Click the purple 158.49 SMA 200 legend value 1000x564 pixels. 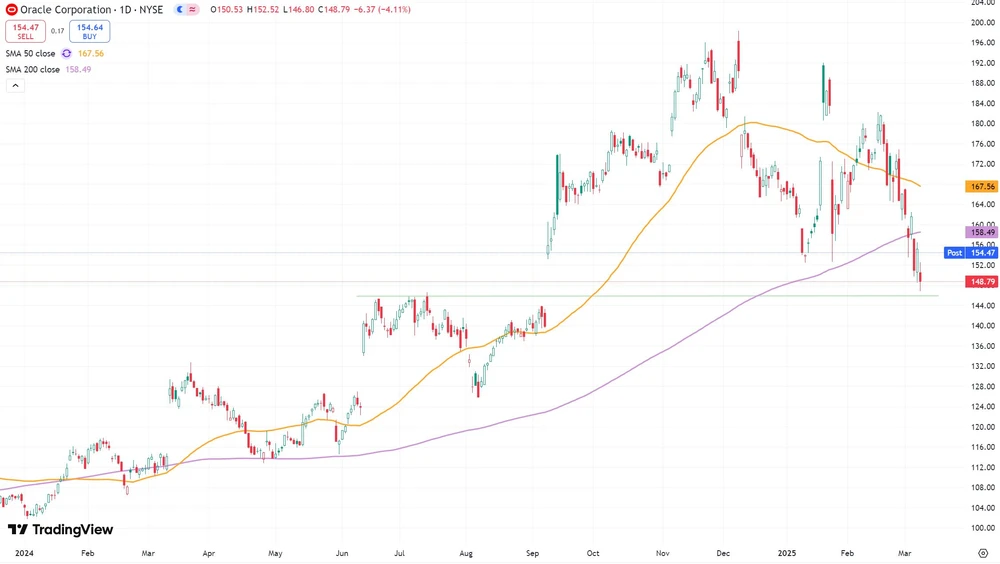(78, 70)
